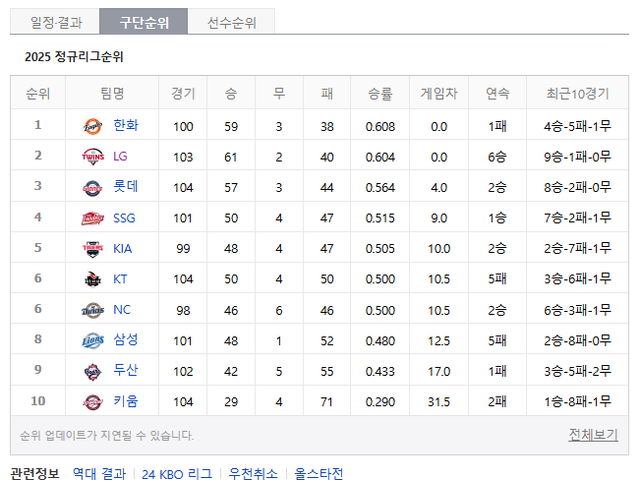
Task: Switch to the 일정·결과 tab
Action: 57,22
